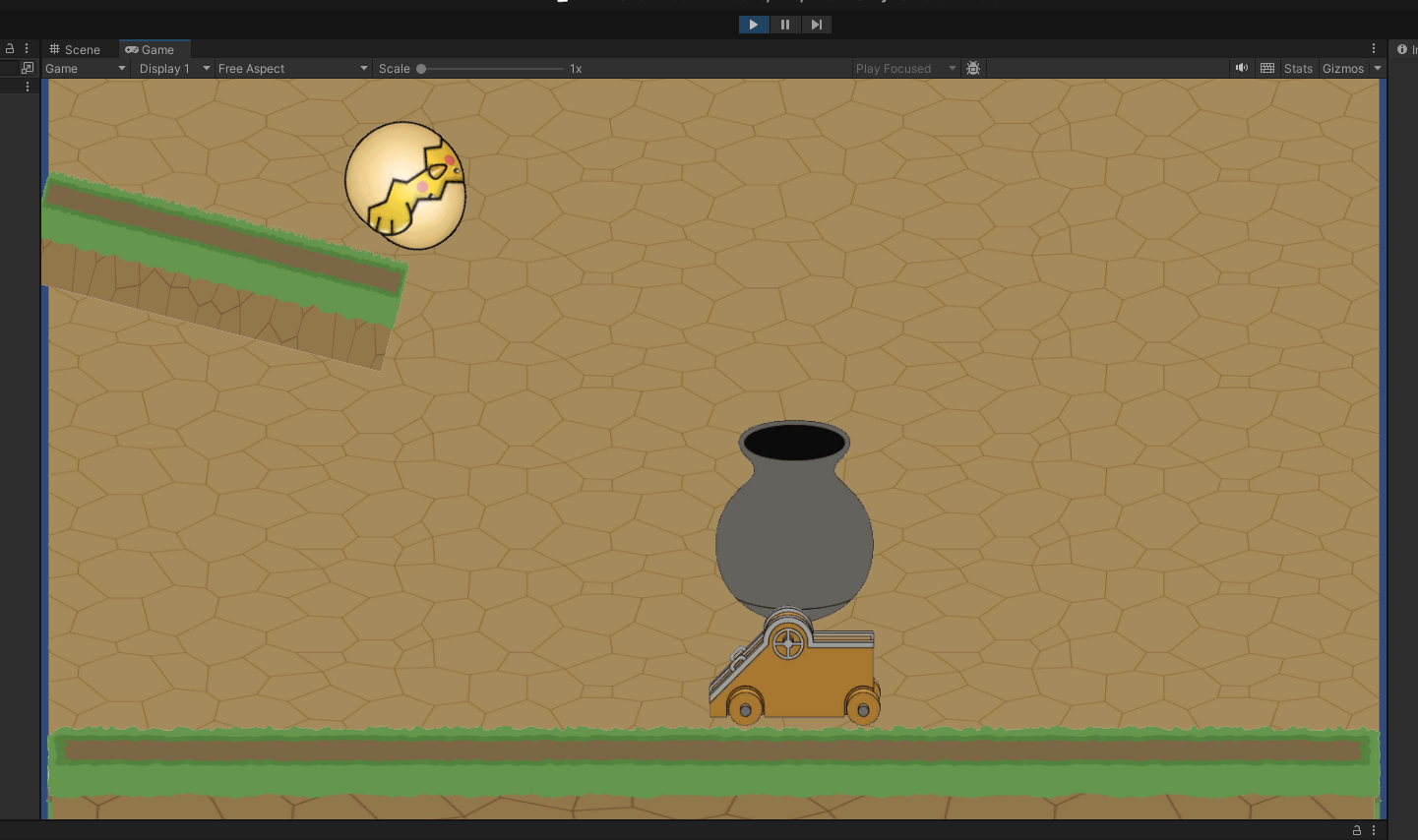Click the lock icon in the left panel header
Screen dimensions: 1418x840
(x=10, y=48)
